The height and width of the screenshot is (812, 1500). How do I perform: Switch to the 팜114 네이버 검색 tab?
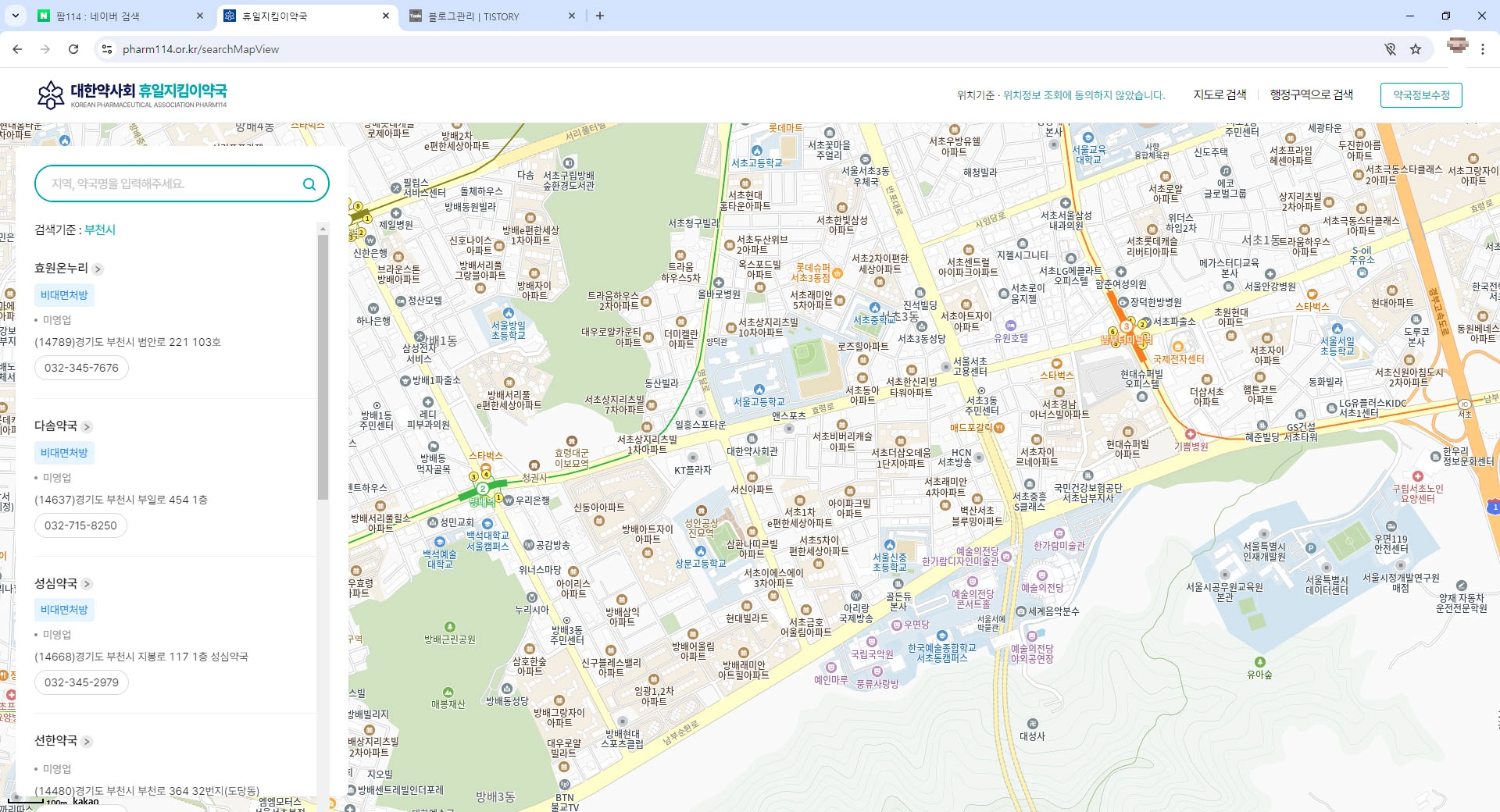[x=120, y=16]
